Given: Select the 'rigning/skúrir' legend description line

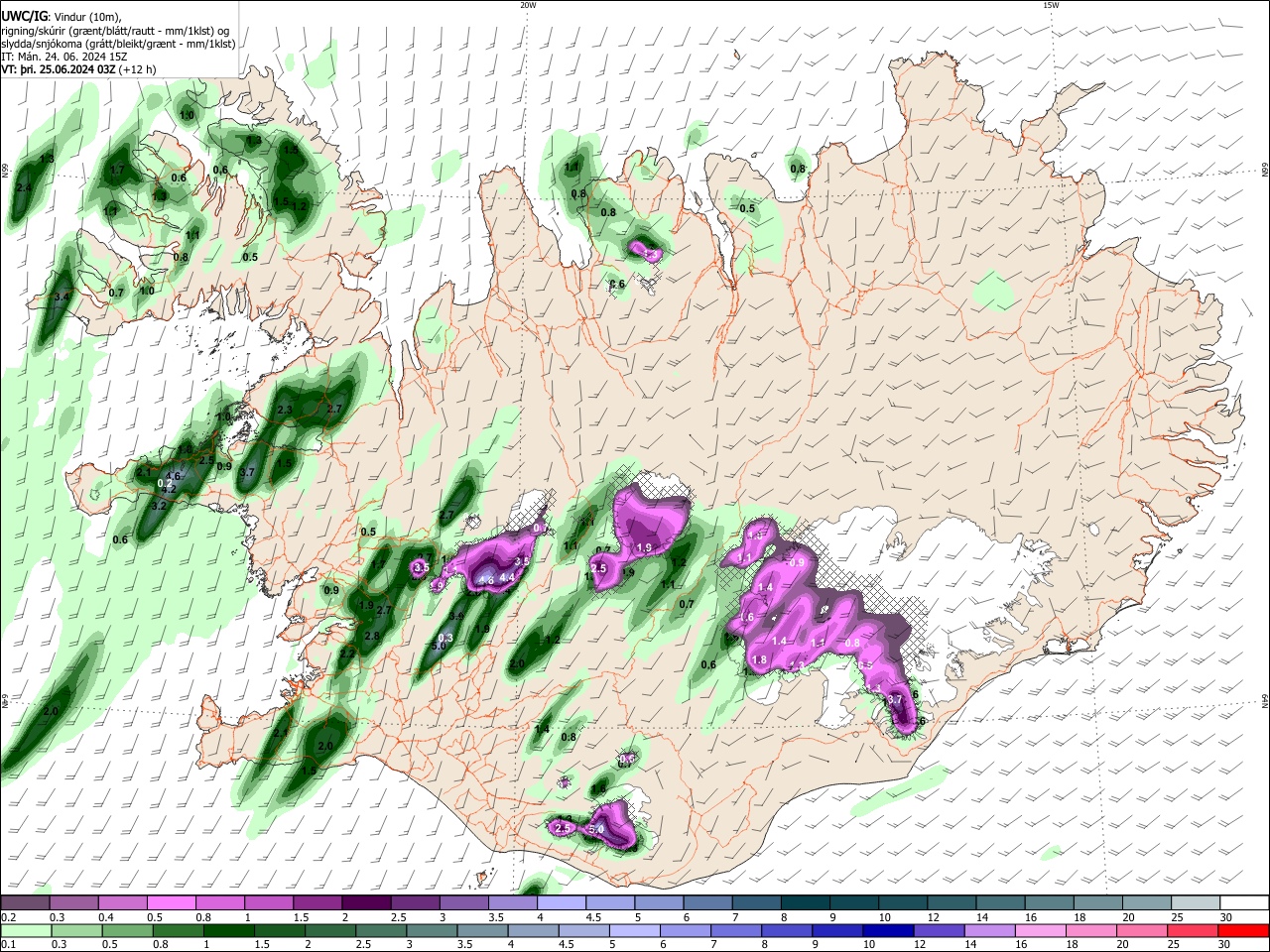Looking at the screenshot, I should [114, 30].
